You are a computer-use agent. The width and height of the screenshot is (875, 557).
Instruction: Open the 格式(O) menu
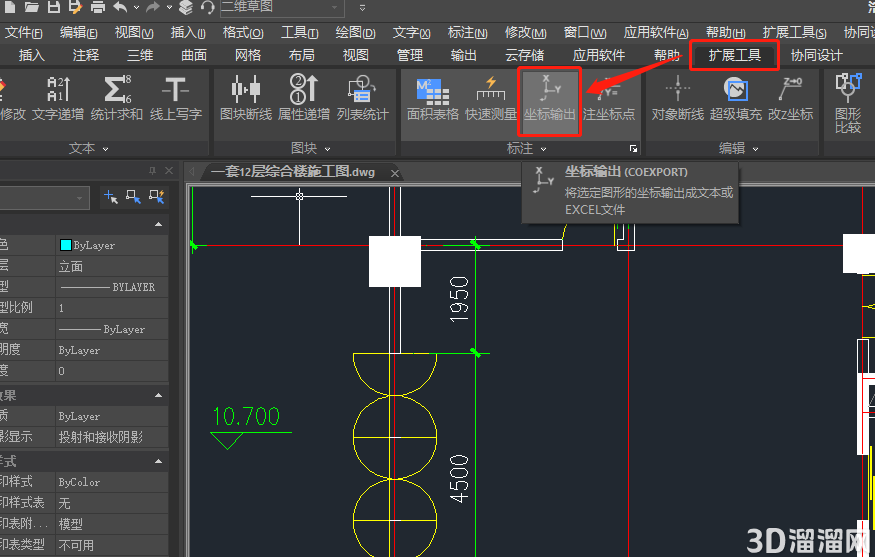(x=243, y=33)
